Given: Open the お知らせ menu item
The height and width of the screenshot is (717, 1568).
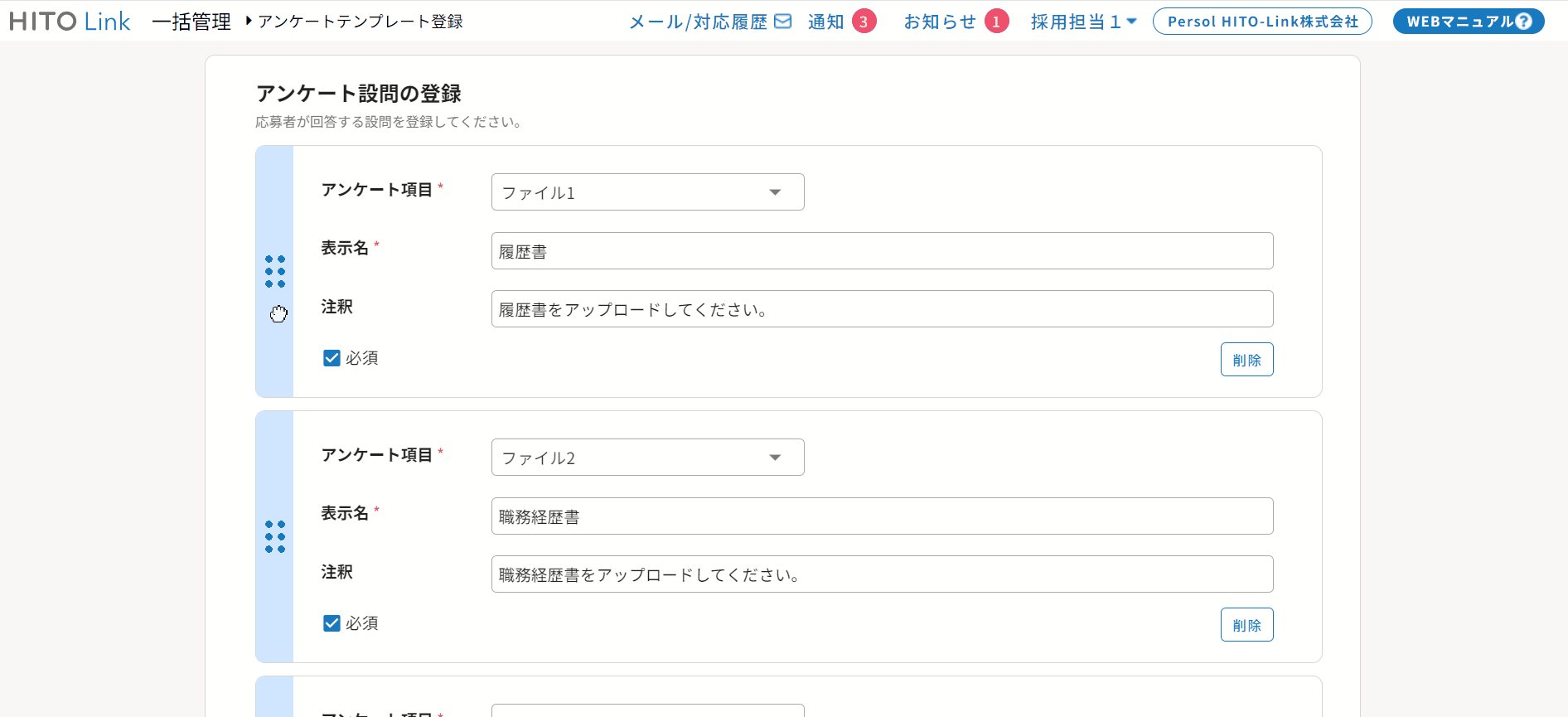Looking at the screenshot, I should (x=940, y=22).
